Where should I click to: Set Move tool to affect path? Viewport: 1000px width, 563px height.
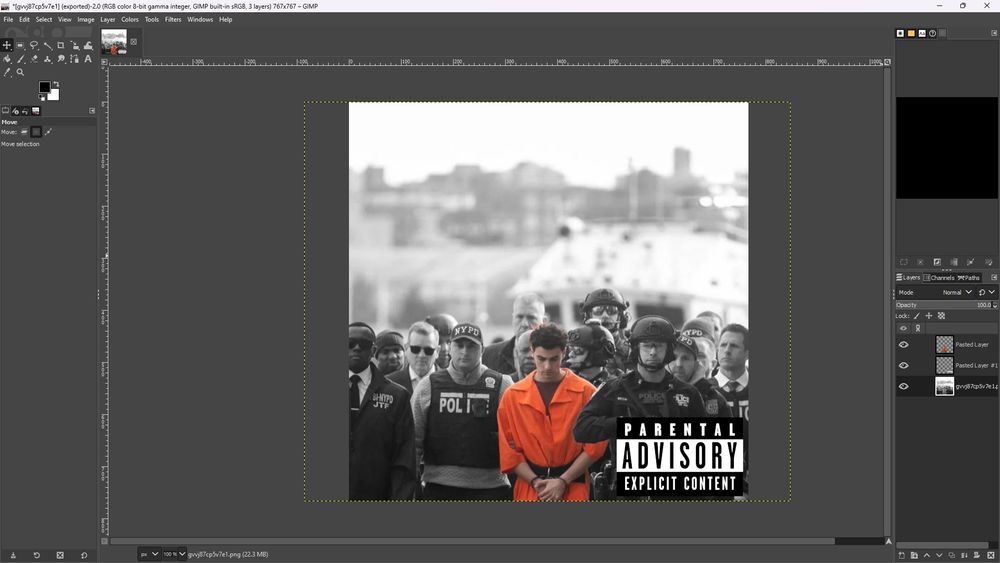tap(48, 132)
